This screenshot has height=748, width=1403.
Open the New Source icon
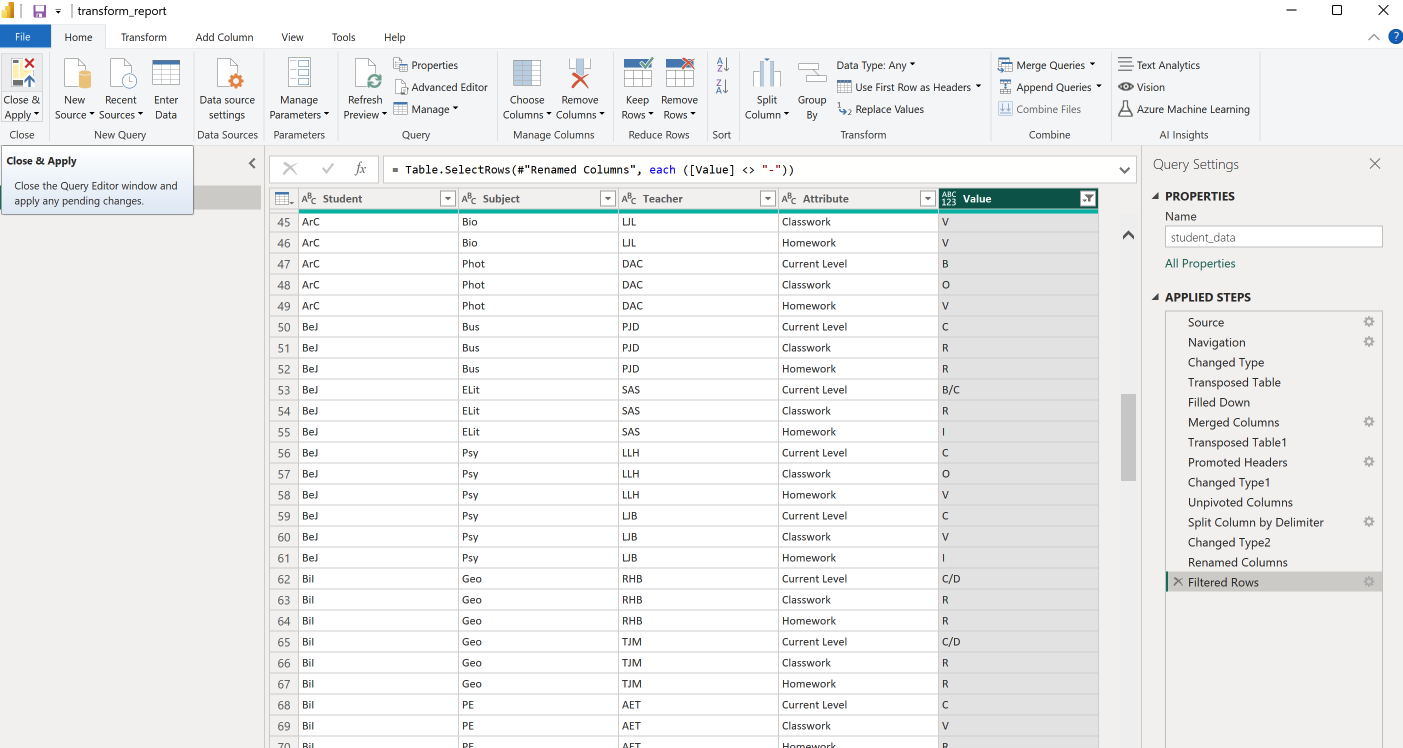(77, 74)
